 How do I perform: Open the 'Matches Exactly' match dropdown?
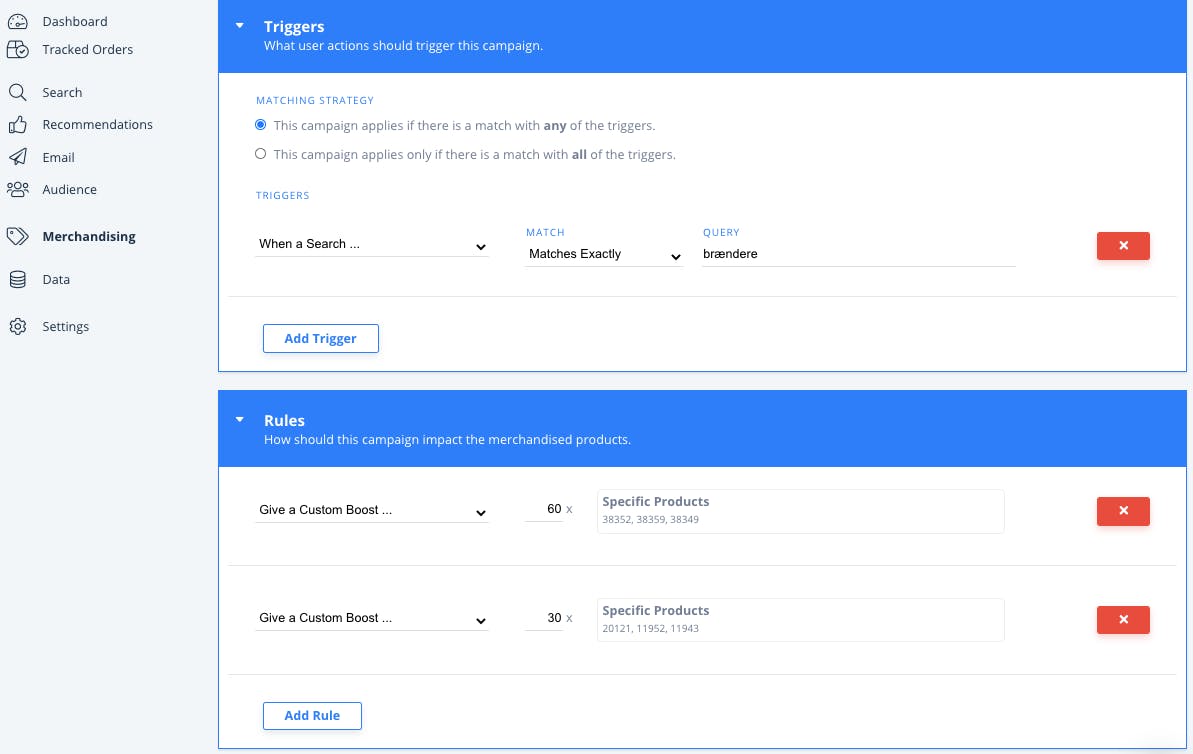pyautogui.click(x=604, y=254)
